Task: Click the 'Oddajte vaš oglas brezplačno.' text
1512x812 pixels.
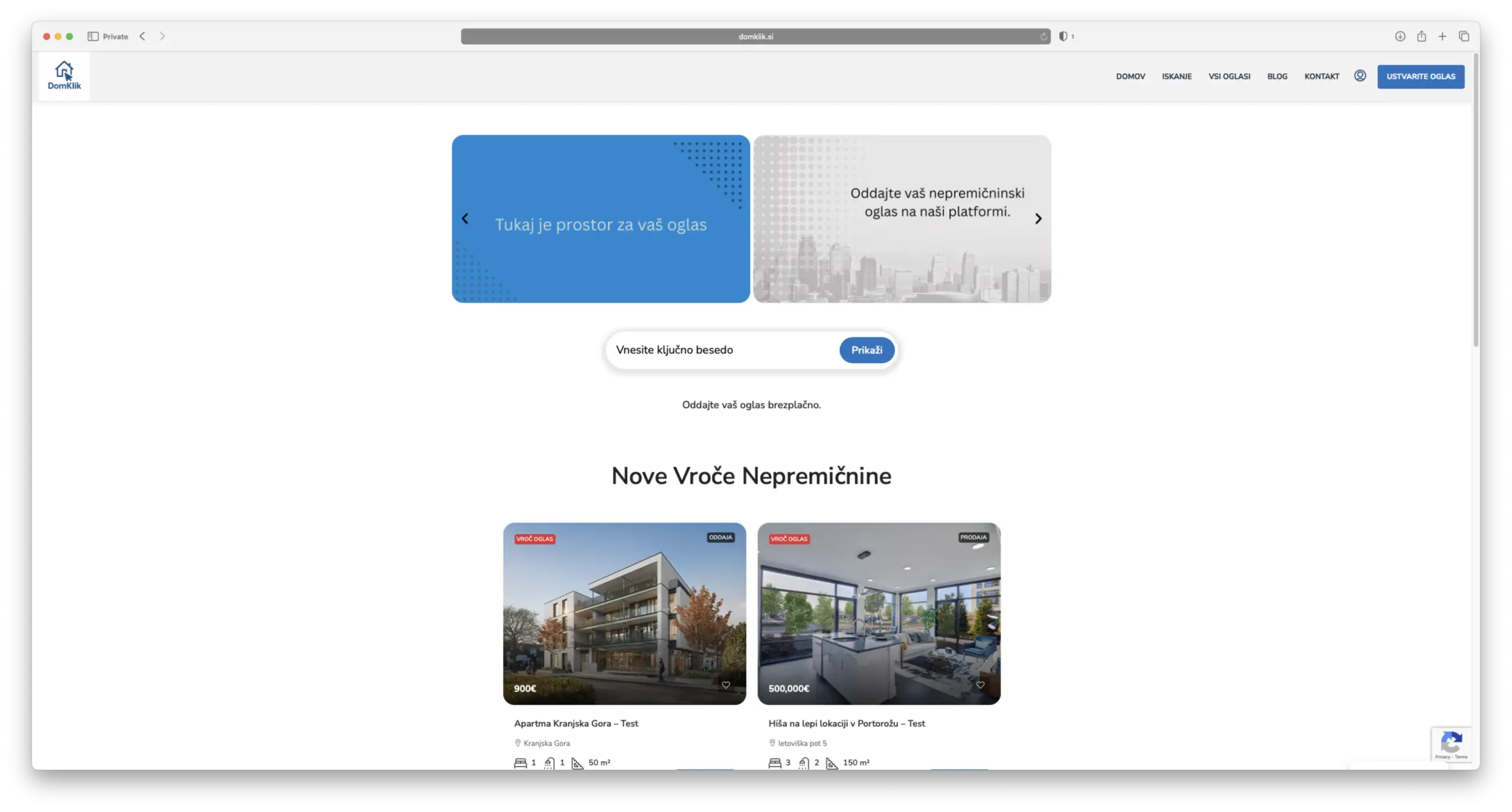Action: [x=751, y=405]
